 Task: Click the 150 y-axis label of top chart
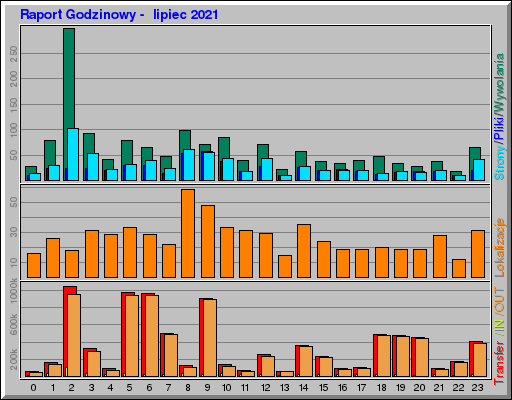[14, 105]
